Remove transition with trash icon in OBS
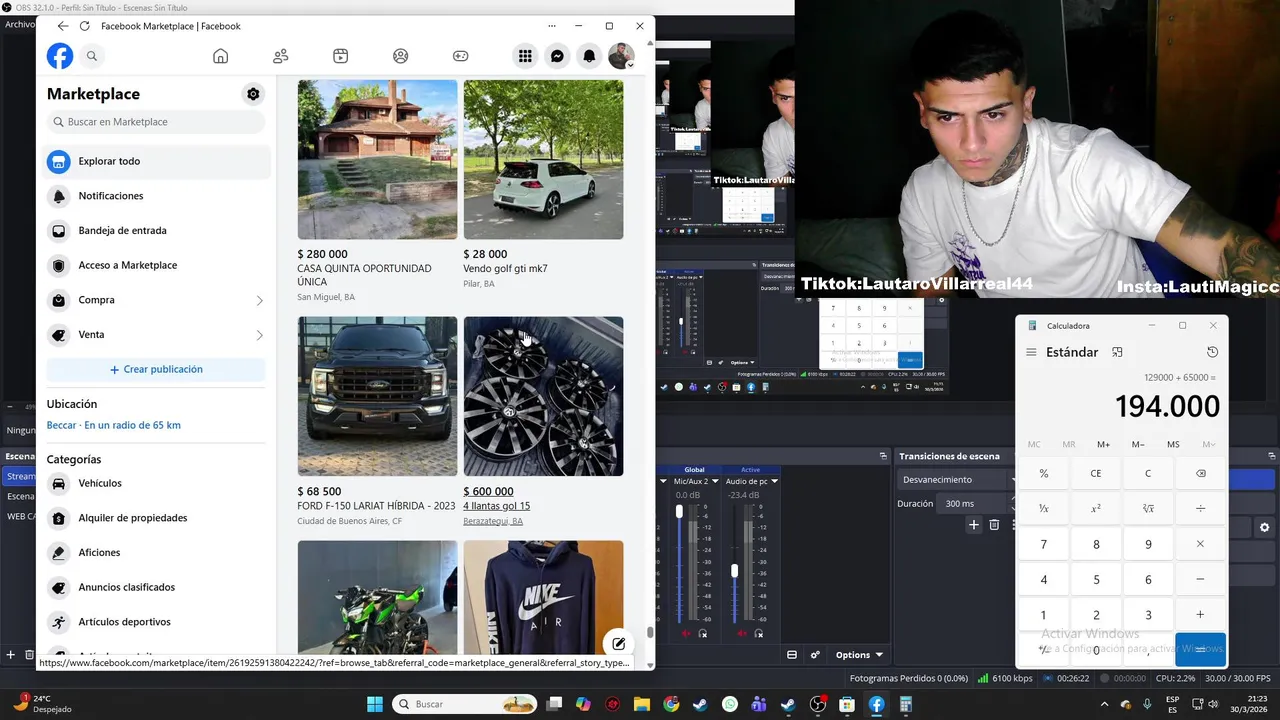The width and height of the screenshot is (1280, 720). (994, 525)
